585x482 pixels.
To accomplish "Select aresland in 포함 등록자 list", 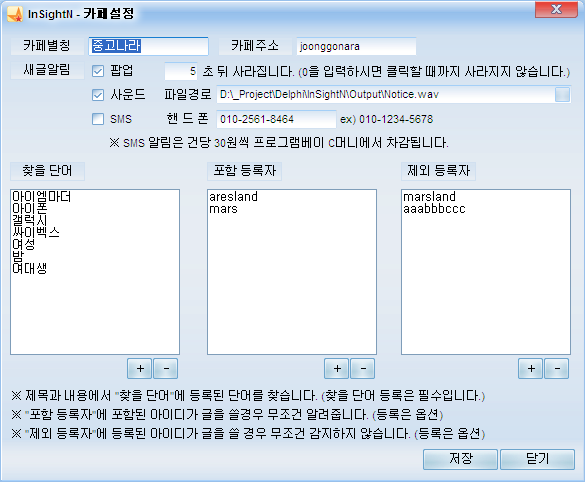I will point(234,197).
